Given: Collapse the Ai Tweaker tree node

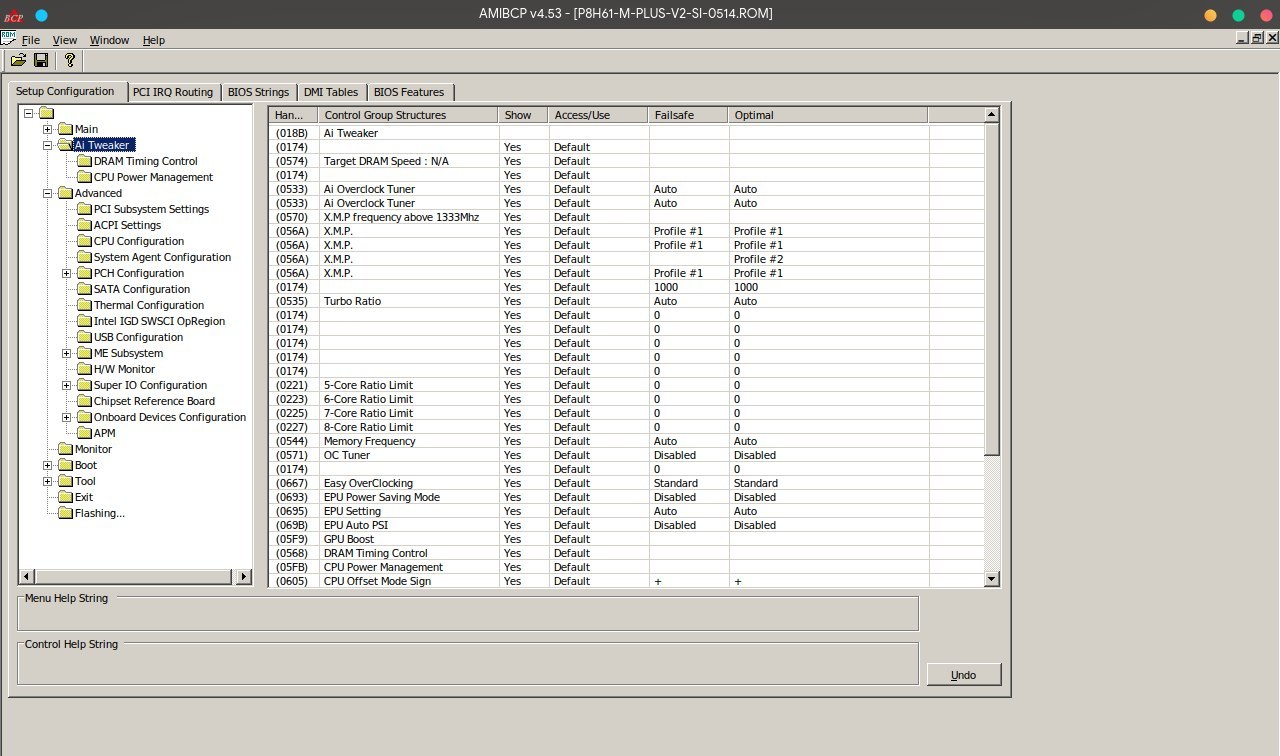Looking at the screenshot, I should point(47,145).
